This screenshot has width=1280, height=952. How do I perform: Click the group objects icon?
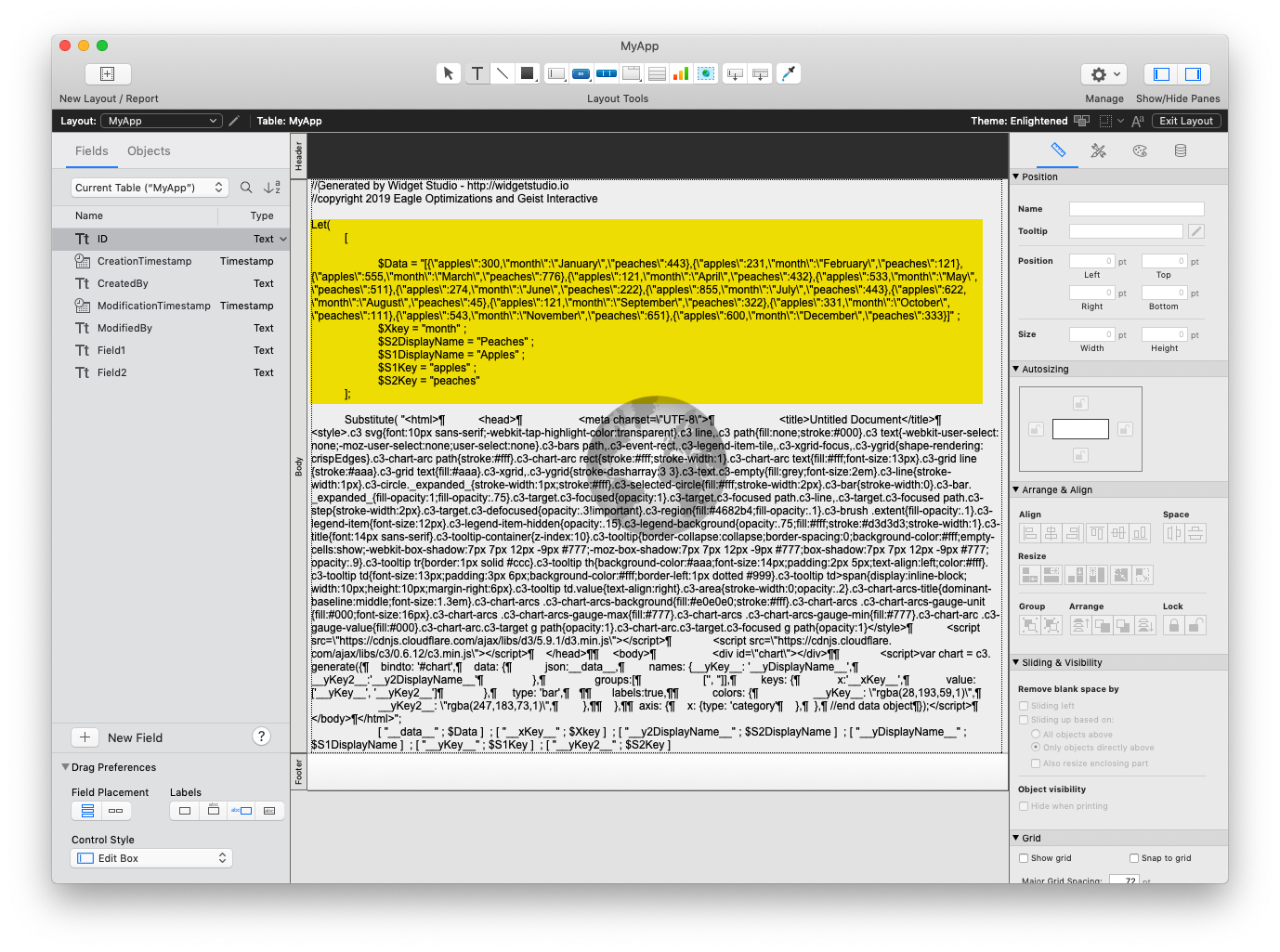point(1029,625)
